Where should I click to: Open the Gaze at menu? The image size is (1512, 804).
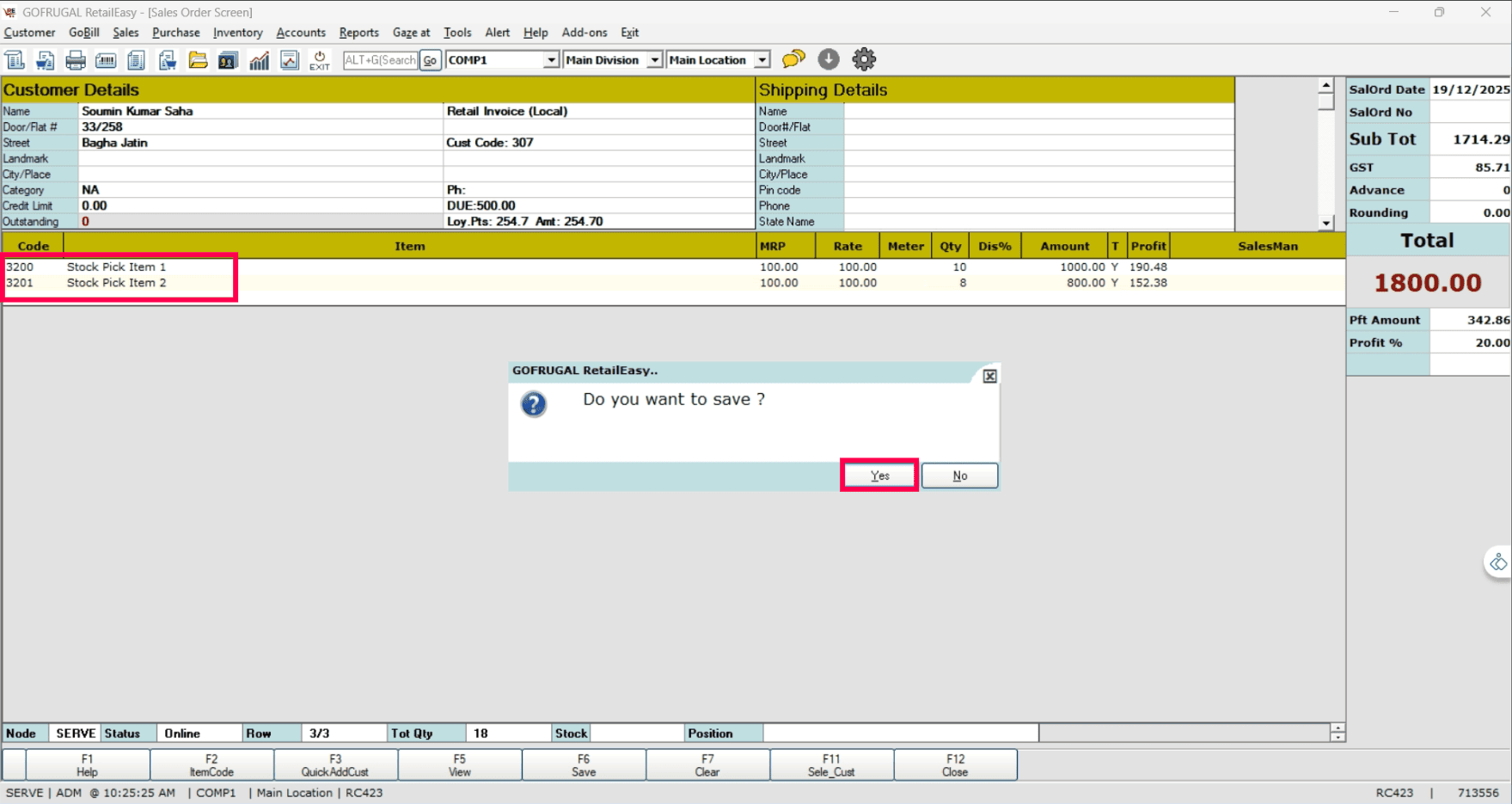coord(411,33)
